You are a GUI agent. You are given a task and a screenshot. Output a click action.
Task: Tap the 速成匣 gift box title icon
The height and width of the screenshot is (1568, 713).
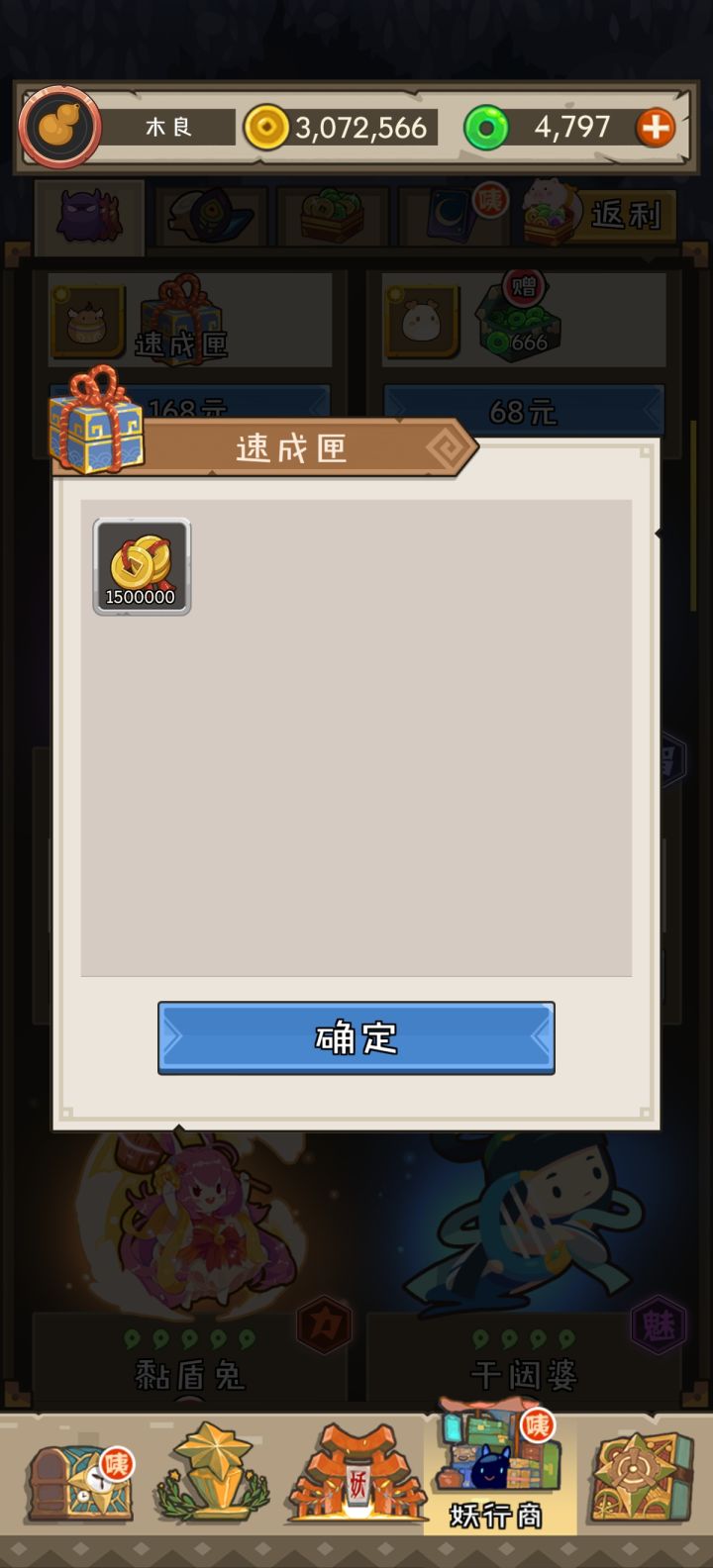(x=96, y=420)
